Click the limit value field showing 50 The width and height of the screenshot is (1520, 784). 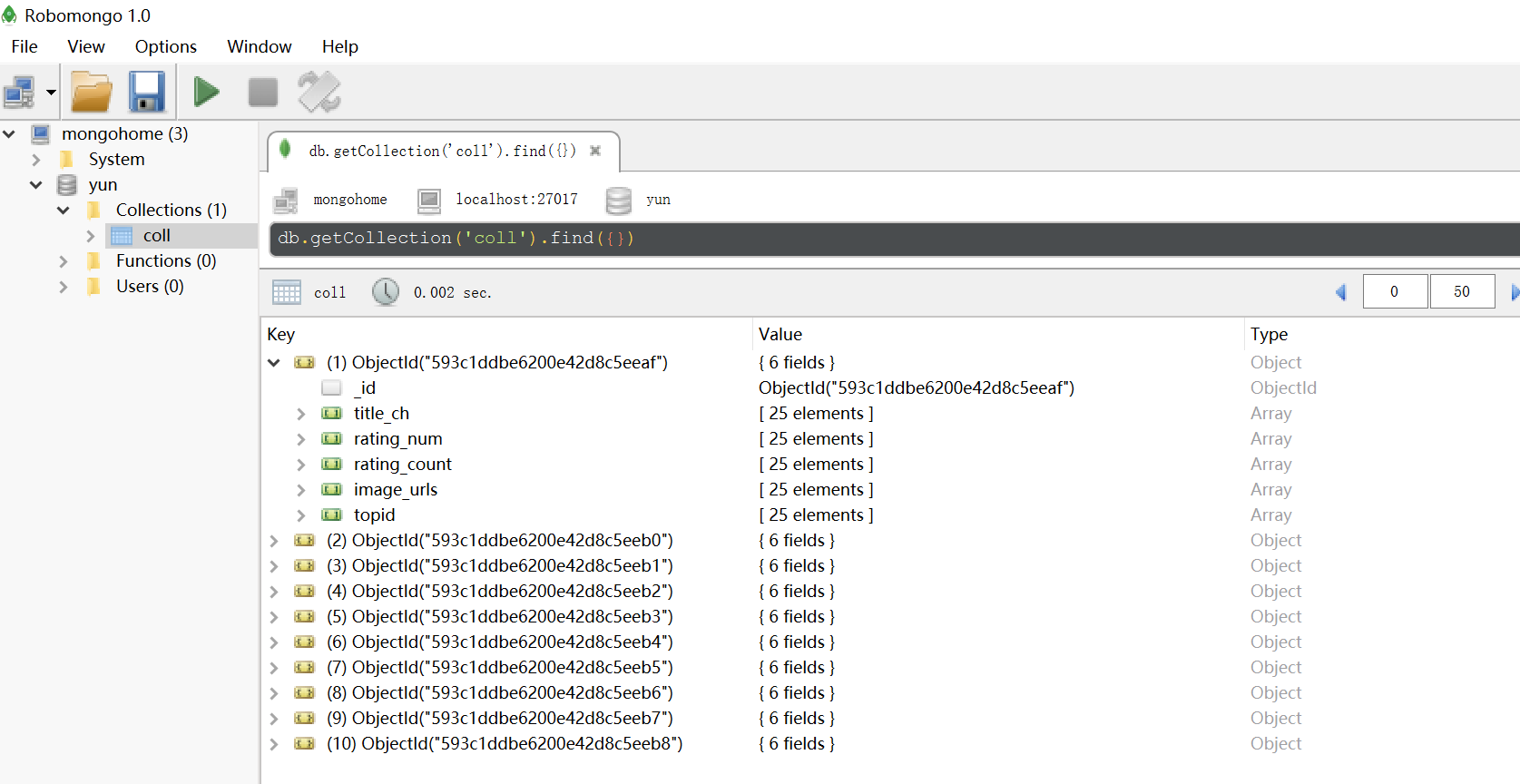tap(1462, 291)
